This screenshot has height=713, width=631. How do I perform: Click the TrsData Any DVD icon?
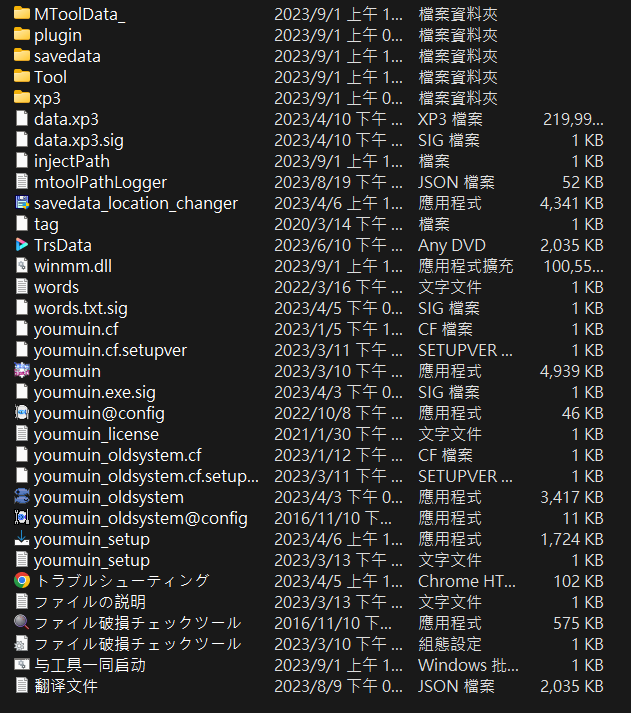(22, 245)
